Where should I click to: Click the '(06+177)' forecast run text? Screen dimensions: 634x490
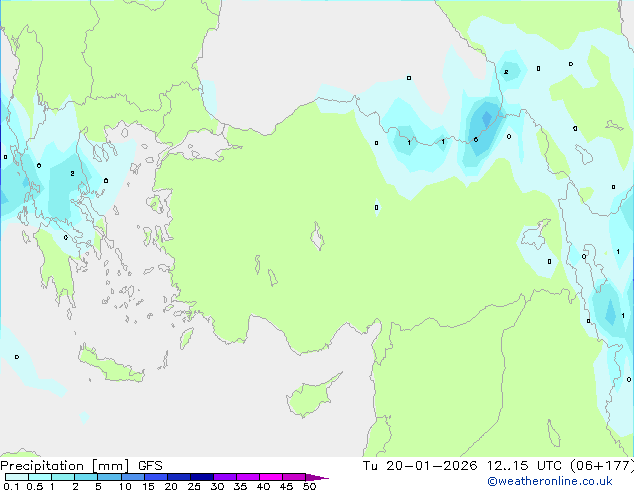[x=602, y=466]
